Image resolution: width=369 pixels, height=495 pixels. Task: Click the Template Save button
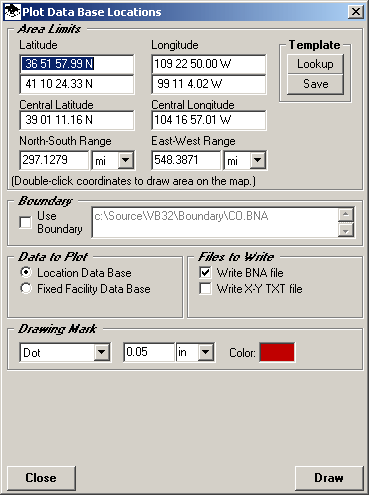[x=315, y=84]
